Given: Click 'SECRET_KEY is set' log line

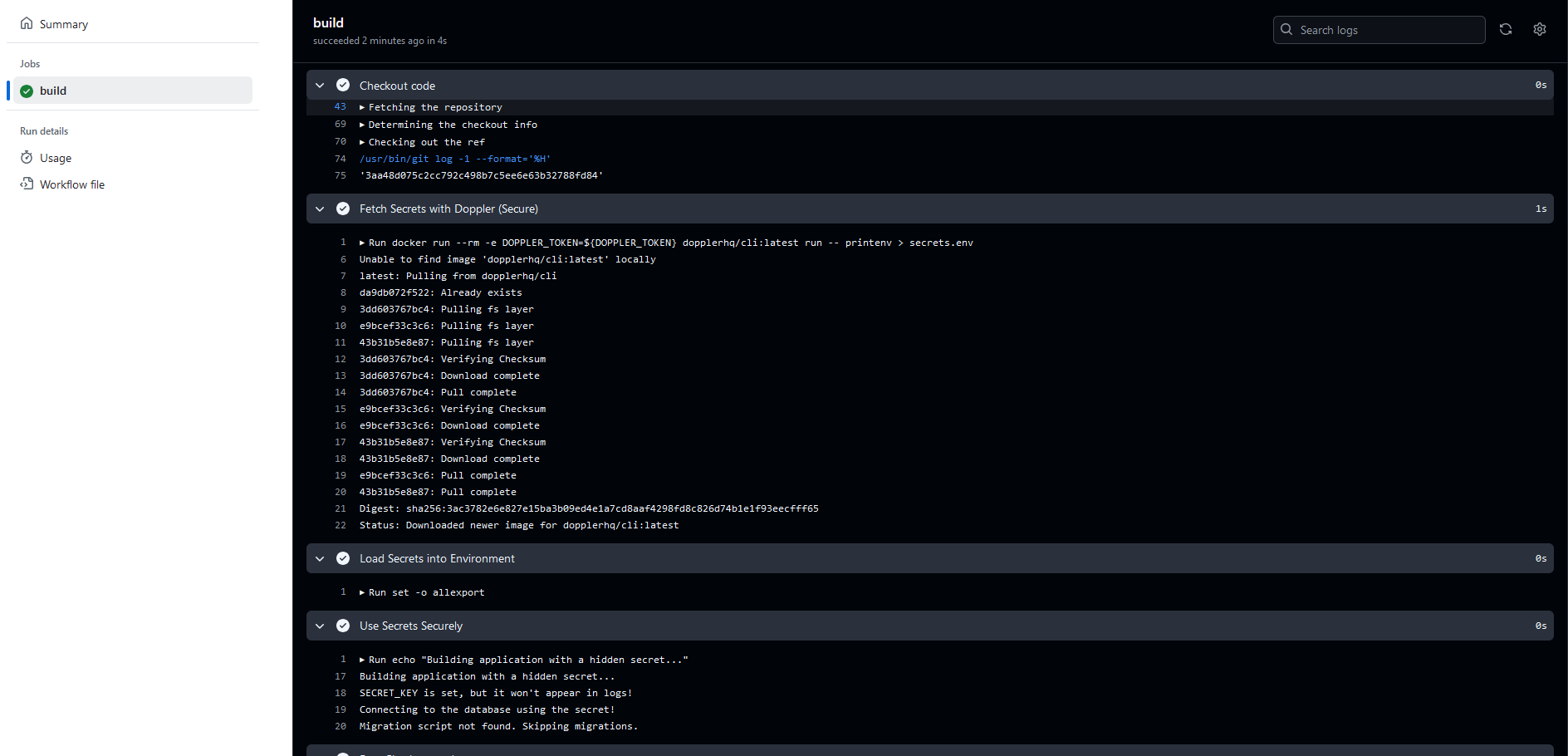Looking at the screenshot, I should (x=496, y=693).
